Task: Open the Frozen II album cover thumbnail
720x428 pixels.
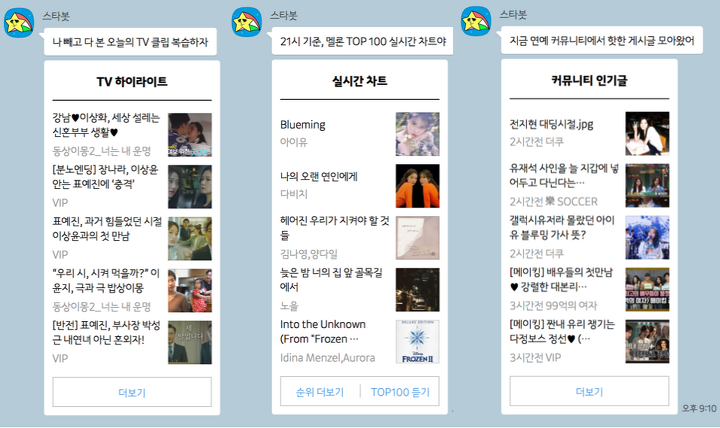Action: coord(417,342)
